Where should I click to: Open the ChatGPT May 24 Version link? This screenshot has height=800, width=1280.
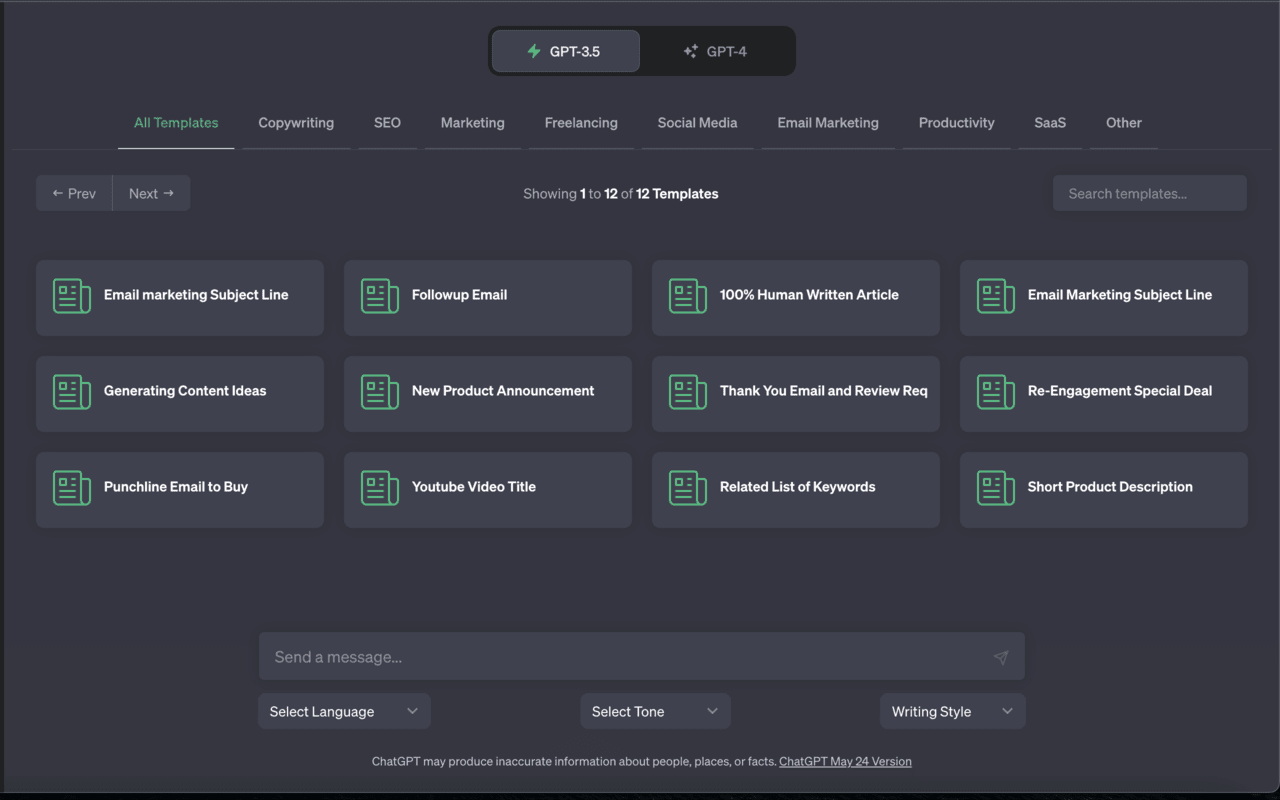click(x=845, y=761)
